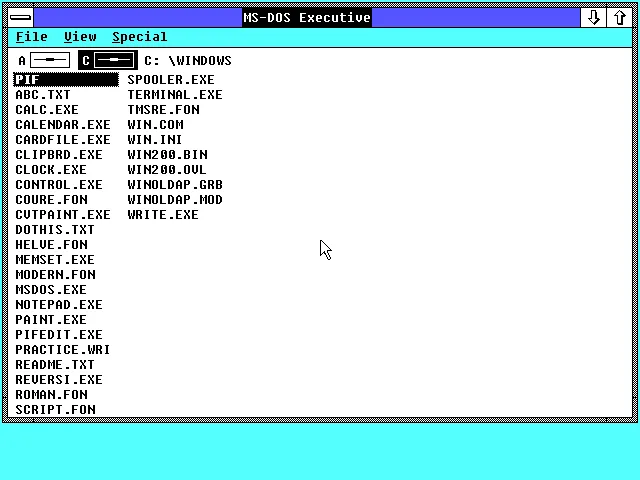Select SPOOLER.EXE file

(171, 80)
